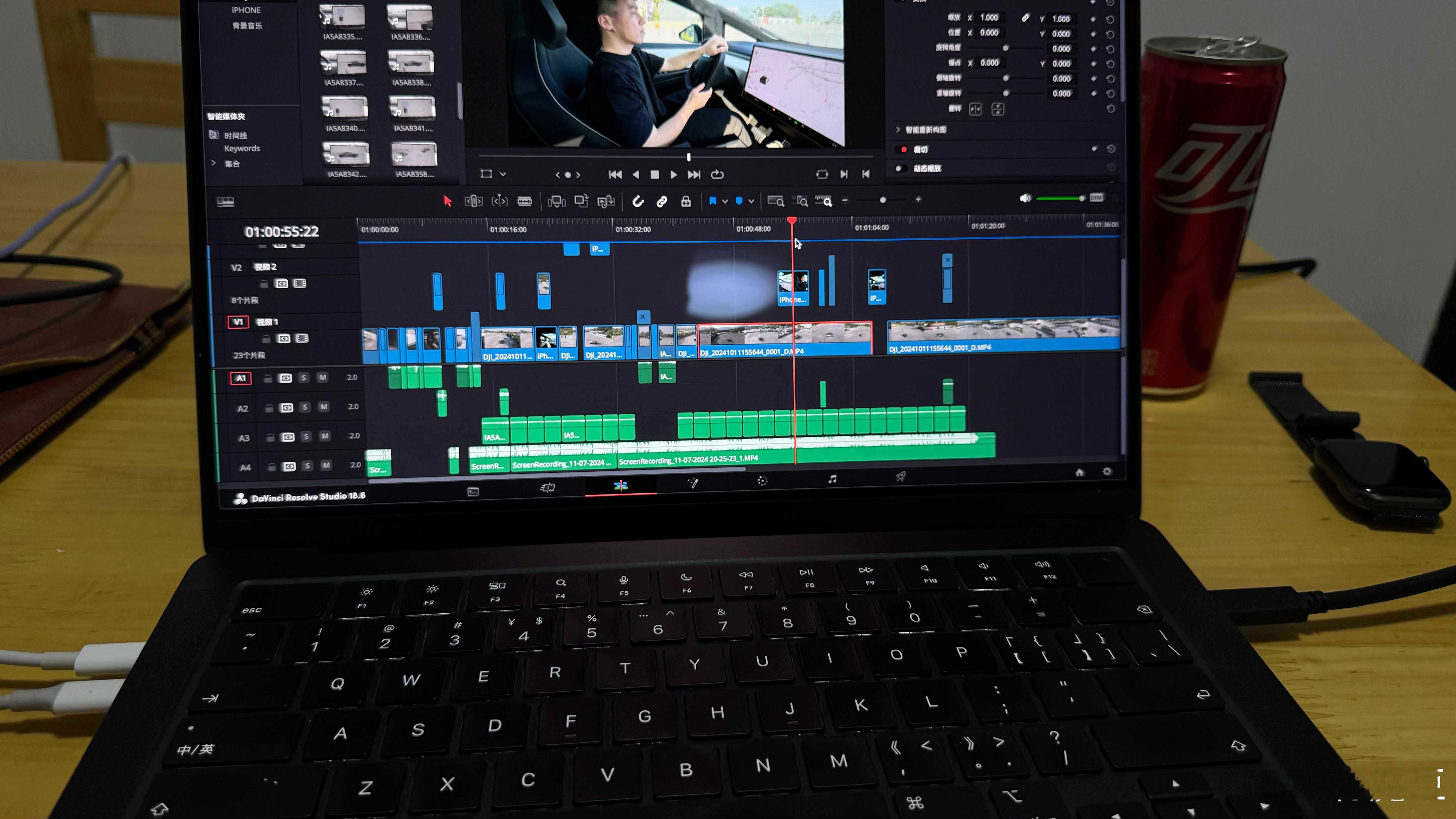Go to first frame in viewer
Viewport: 1456px width, 819px height.
(x=615, y=175)
